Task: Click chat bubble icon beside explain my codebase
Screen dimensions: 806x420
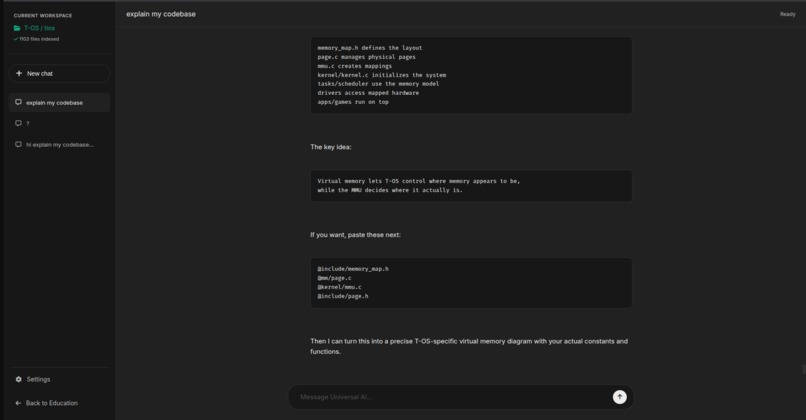Action: click(x=19, y=102)
